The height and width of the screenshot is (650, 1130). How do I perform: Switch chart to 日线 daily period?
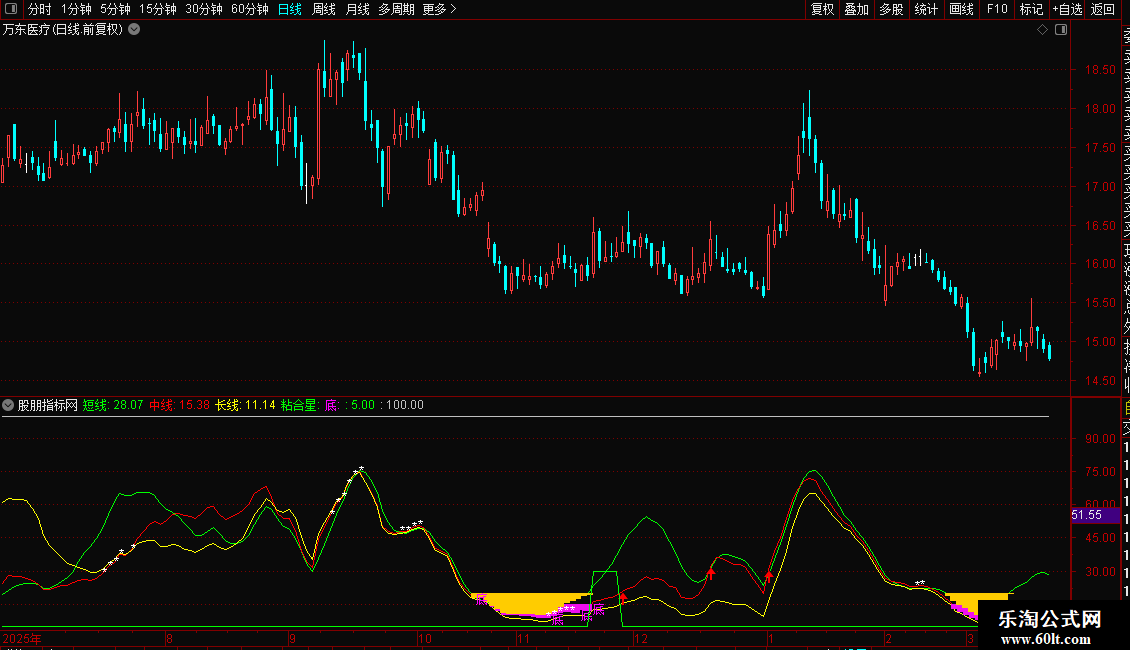click(x=289, y=9)
